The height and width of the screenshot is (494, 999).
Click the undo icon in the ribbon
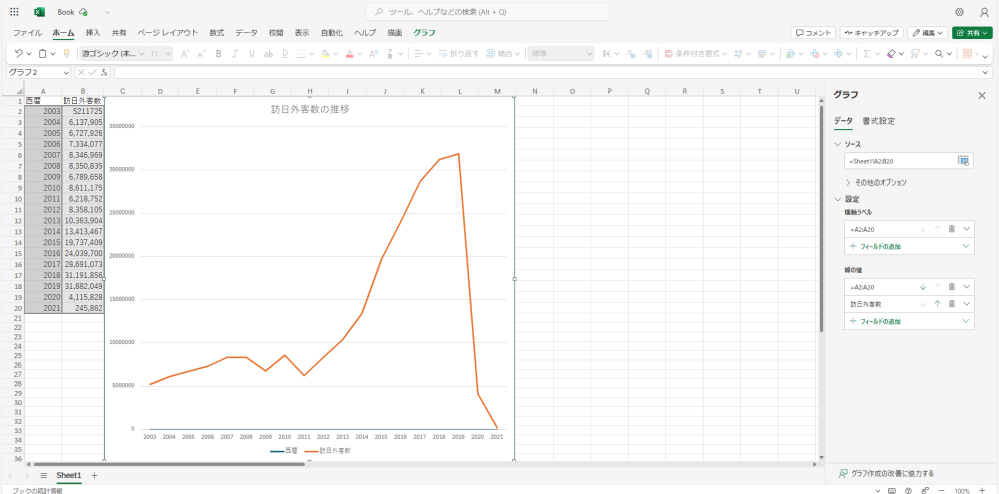click(x=17, y=53)
